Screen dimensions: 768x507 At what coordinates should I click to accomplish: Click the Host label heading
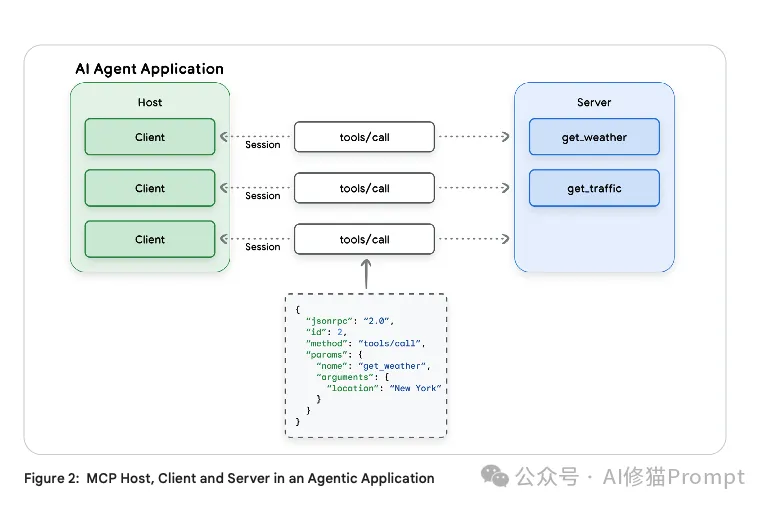150,102
